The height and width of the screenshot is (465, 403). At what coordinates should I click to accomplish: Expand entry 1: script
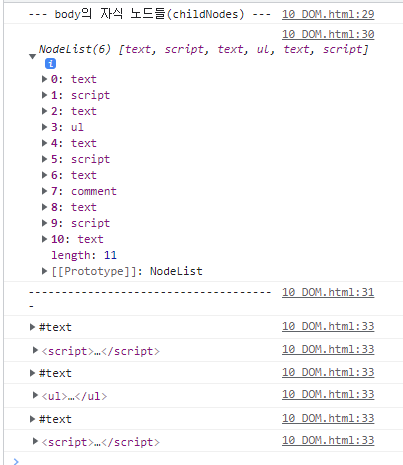44,95
